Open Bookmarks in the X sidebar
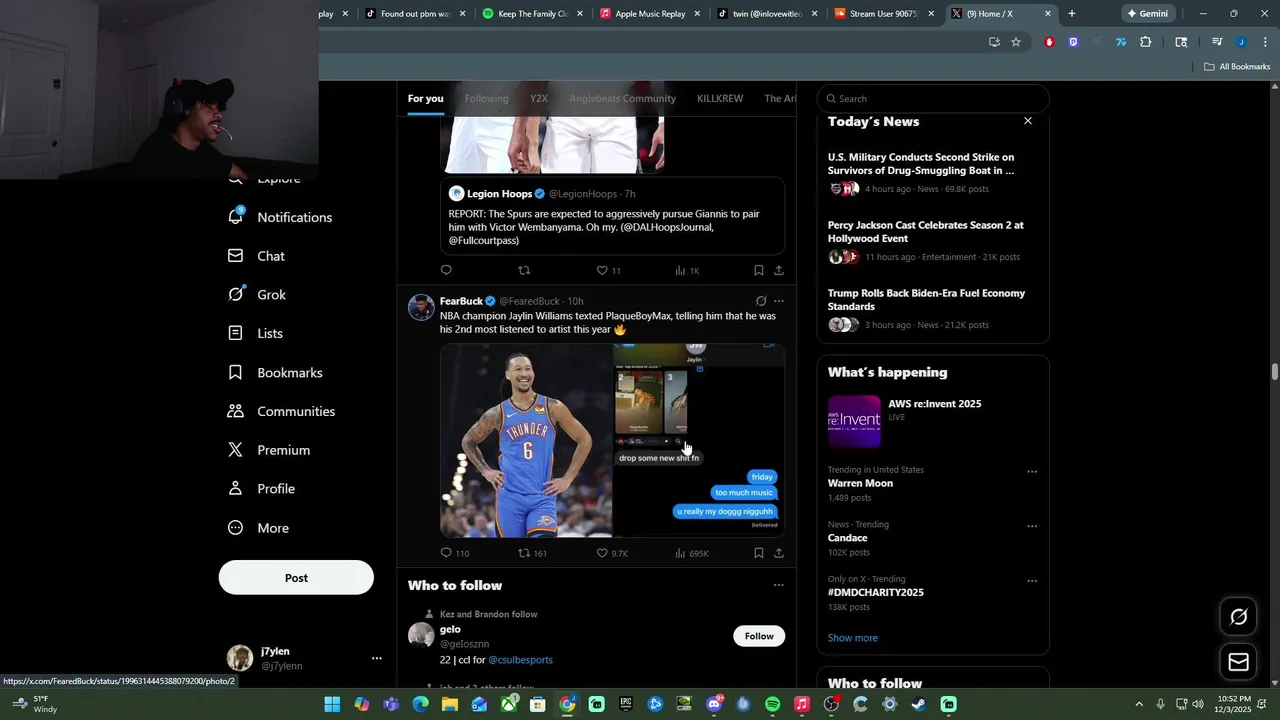This screenshot has height=720, width=1280. [x=275, y=372]
